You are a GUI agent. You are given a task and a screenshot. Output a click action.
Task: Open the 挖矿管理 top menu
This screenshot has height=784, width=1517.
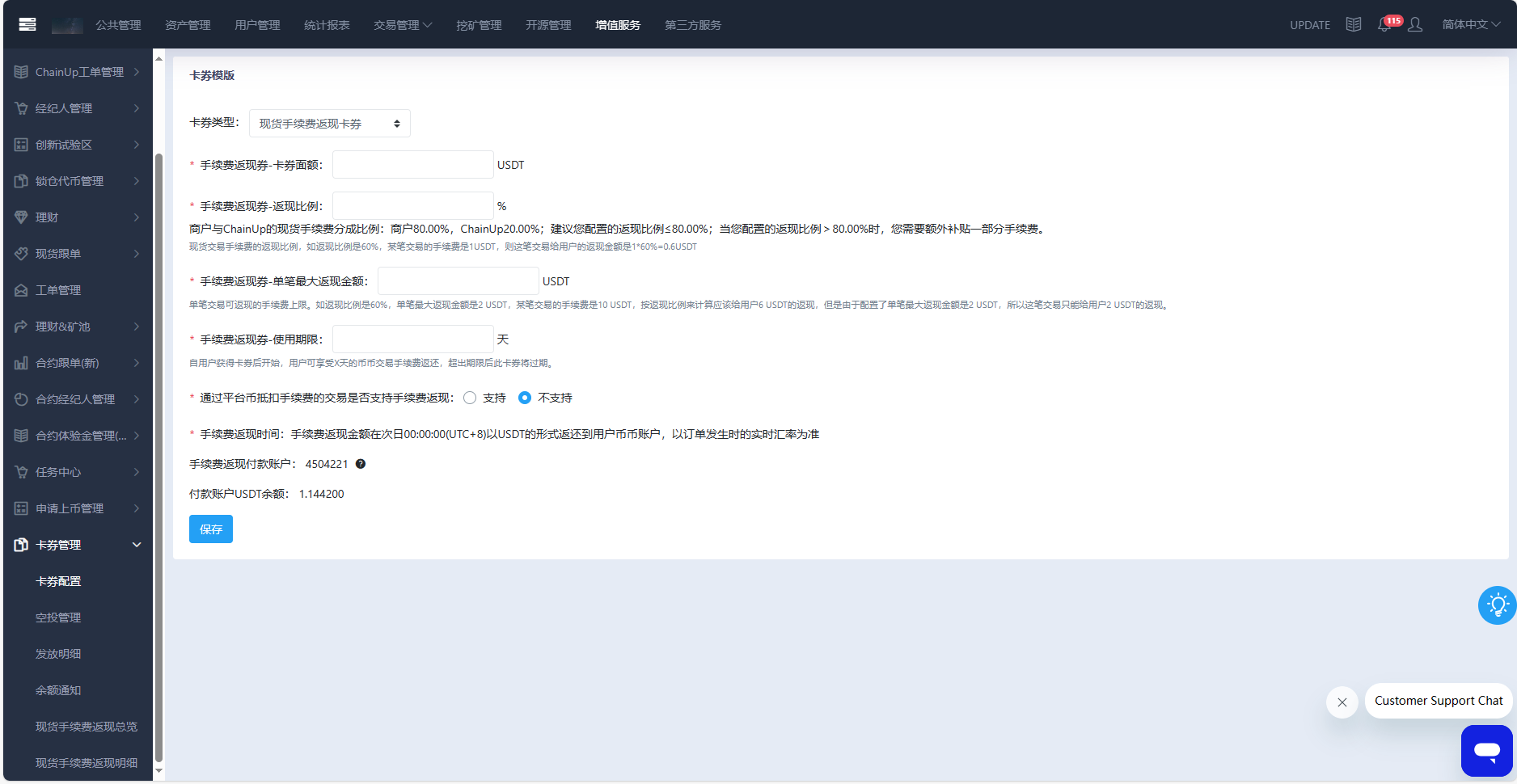coord(479,25)
